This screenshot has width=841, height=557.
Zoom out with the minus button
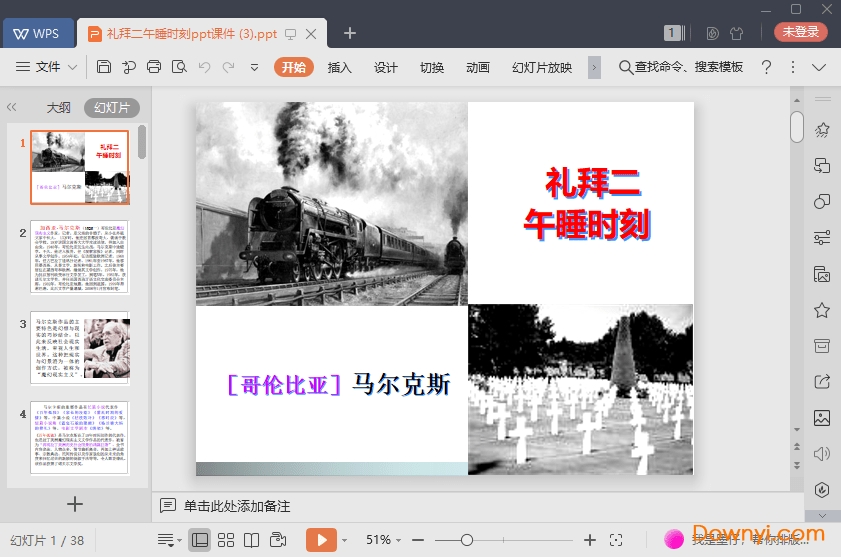418,540
